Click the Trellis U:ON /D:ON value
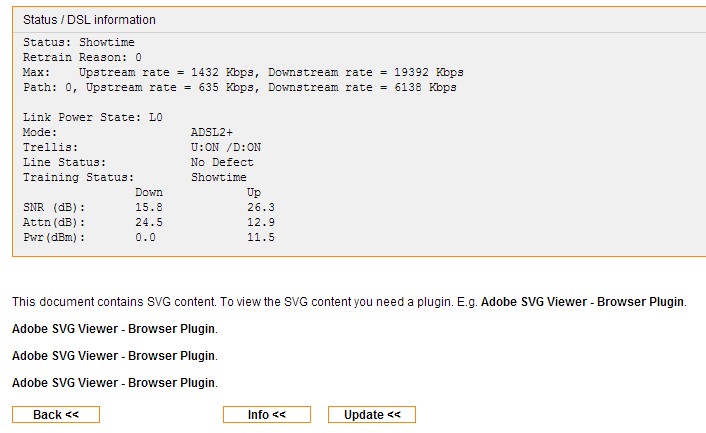Screen dimensions: 706x433 226,147
